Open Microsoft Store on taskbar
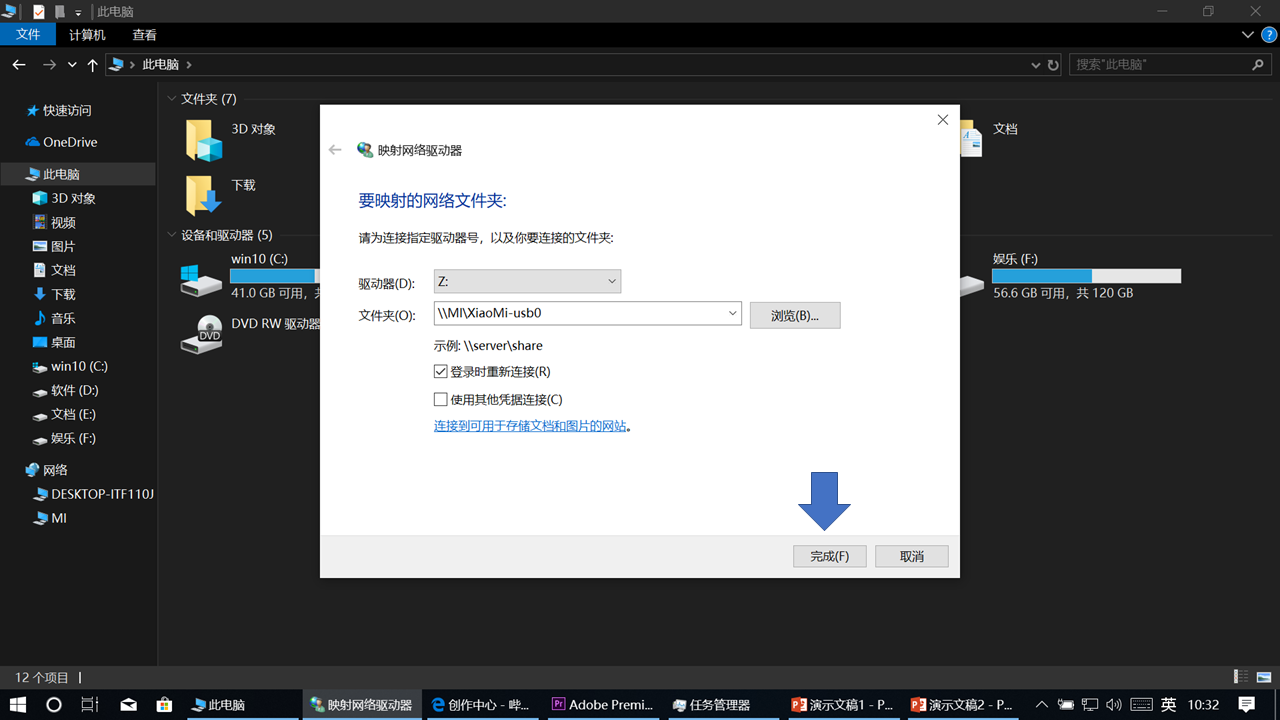Screen dimensions: 1280x720 pos(162,705)
